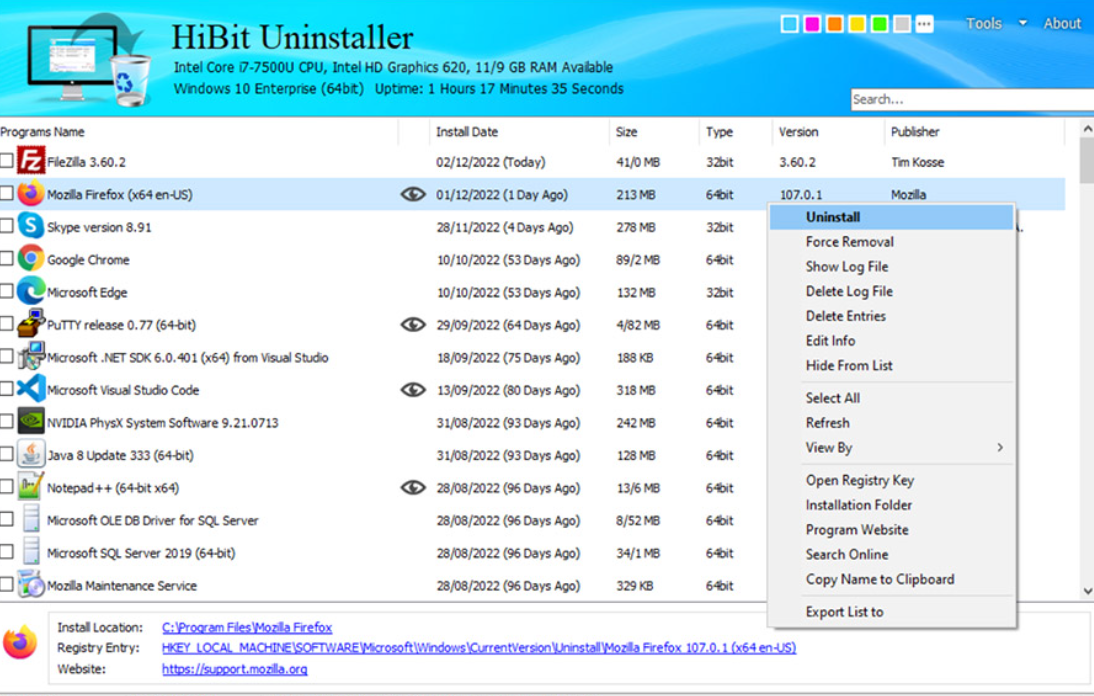Click the Firefox icon in details panel

(x=20, y=642)
